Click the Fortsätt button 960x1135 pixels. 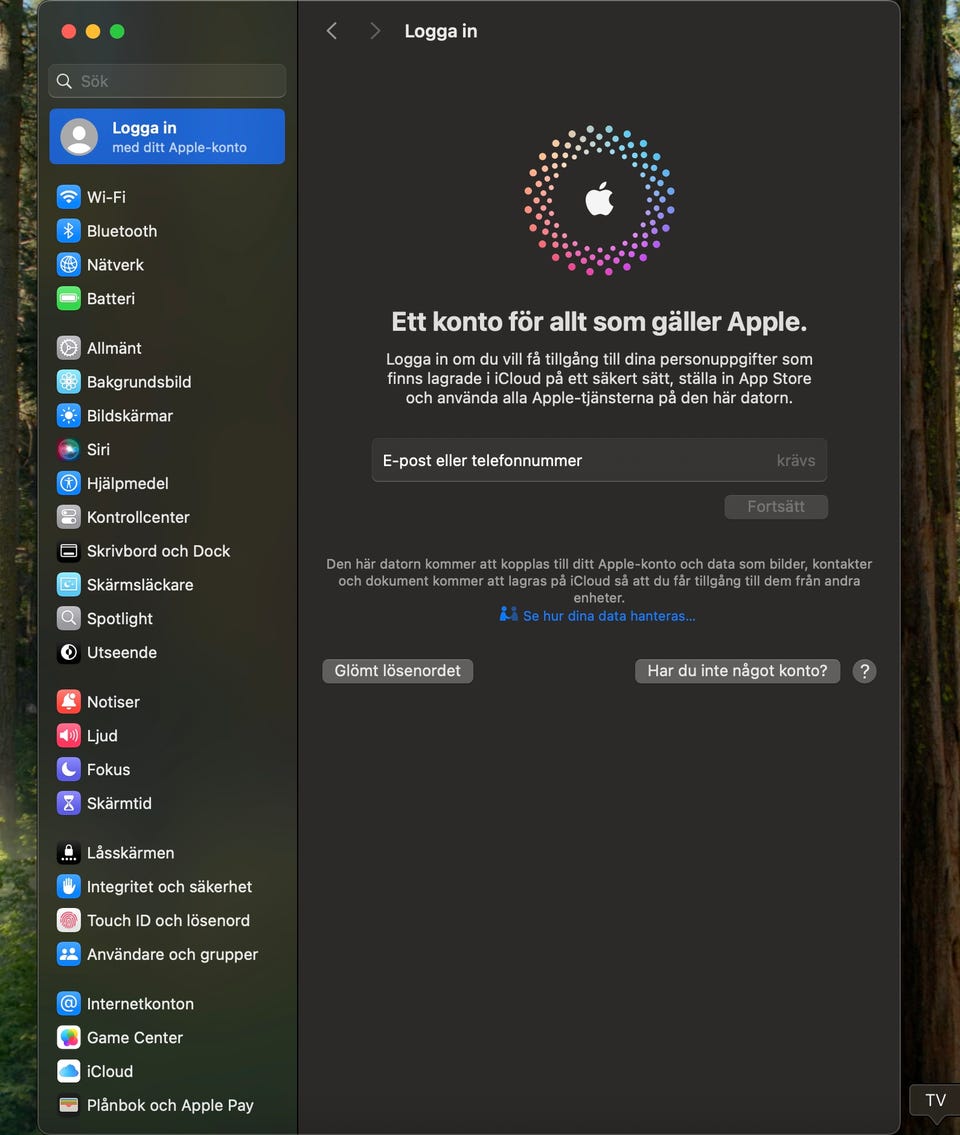(776, 507)
